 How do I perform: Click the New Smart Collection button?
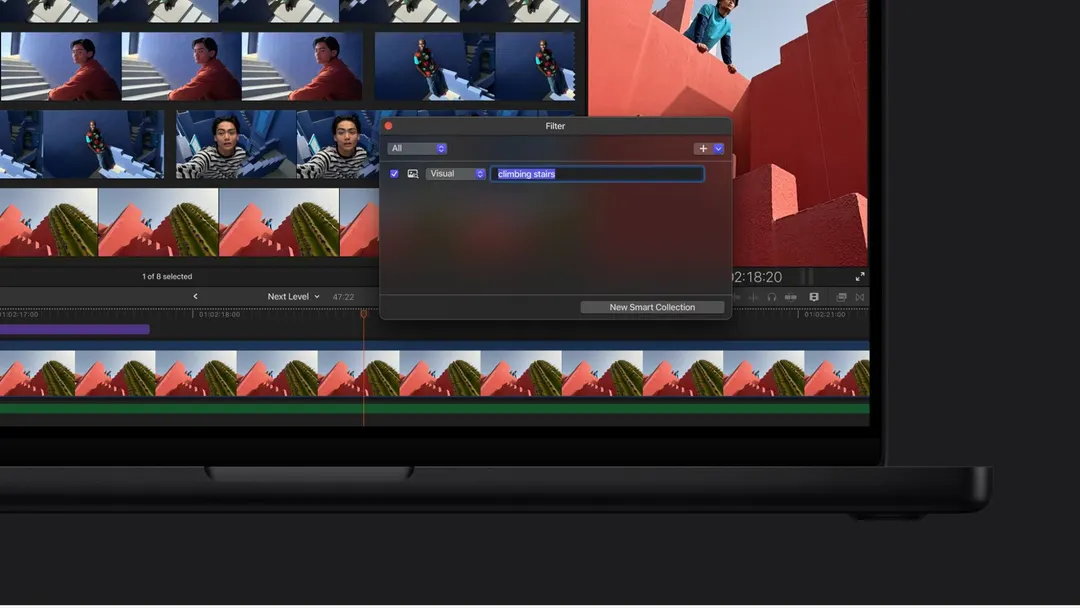[x=652, y=307]
